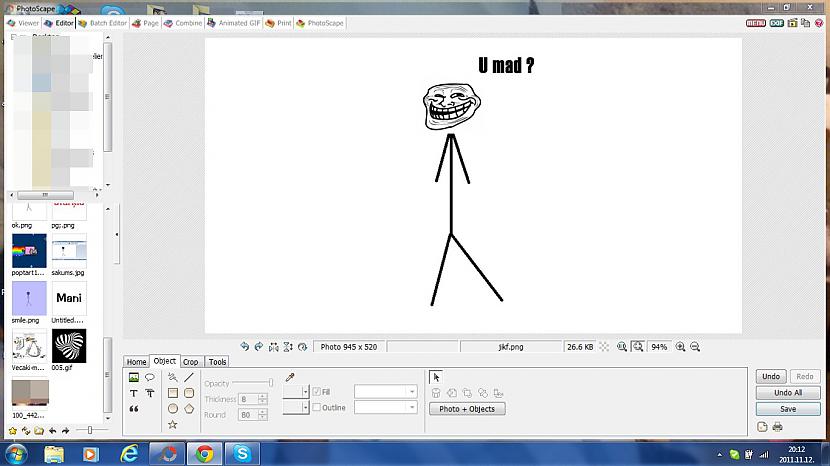Add folder to favorites star icon
Viewport: 830px width, 466px height.
(x=12, y=431)
